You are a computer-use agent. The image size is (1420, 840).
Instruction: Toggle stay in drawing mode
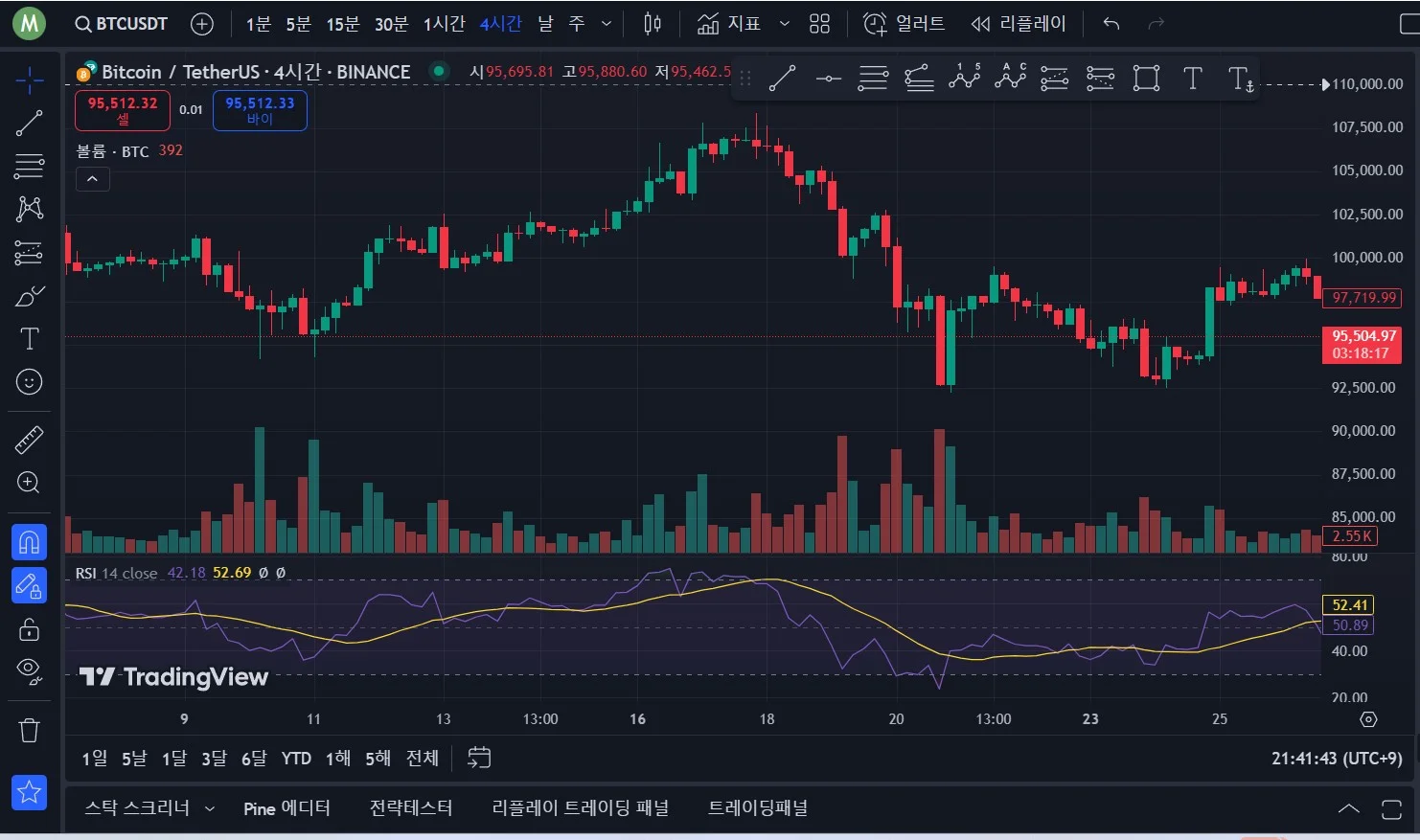[29, 585]
